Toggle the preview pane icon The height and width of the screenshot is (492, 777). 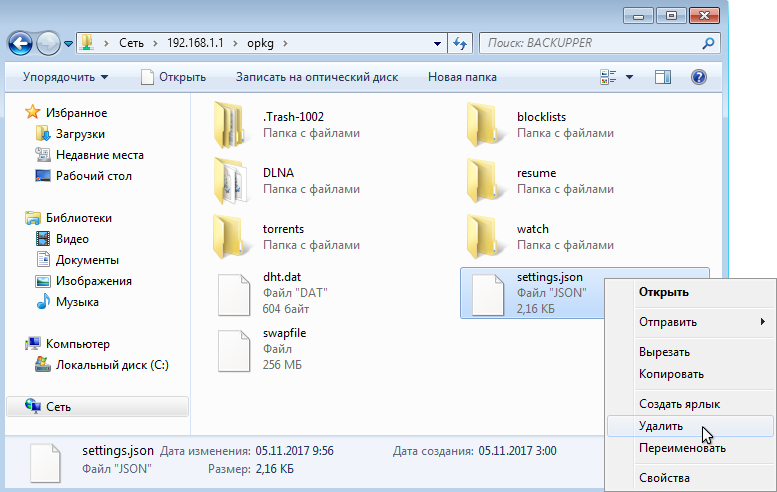[662, 77]
